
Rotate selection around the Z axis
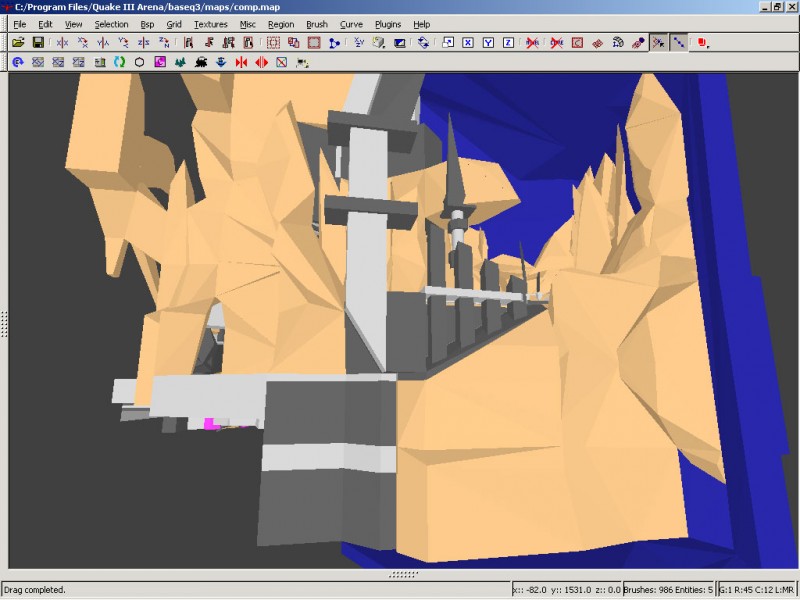click(x=164, y=43)
